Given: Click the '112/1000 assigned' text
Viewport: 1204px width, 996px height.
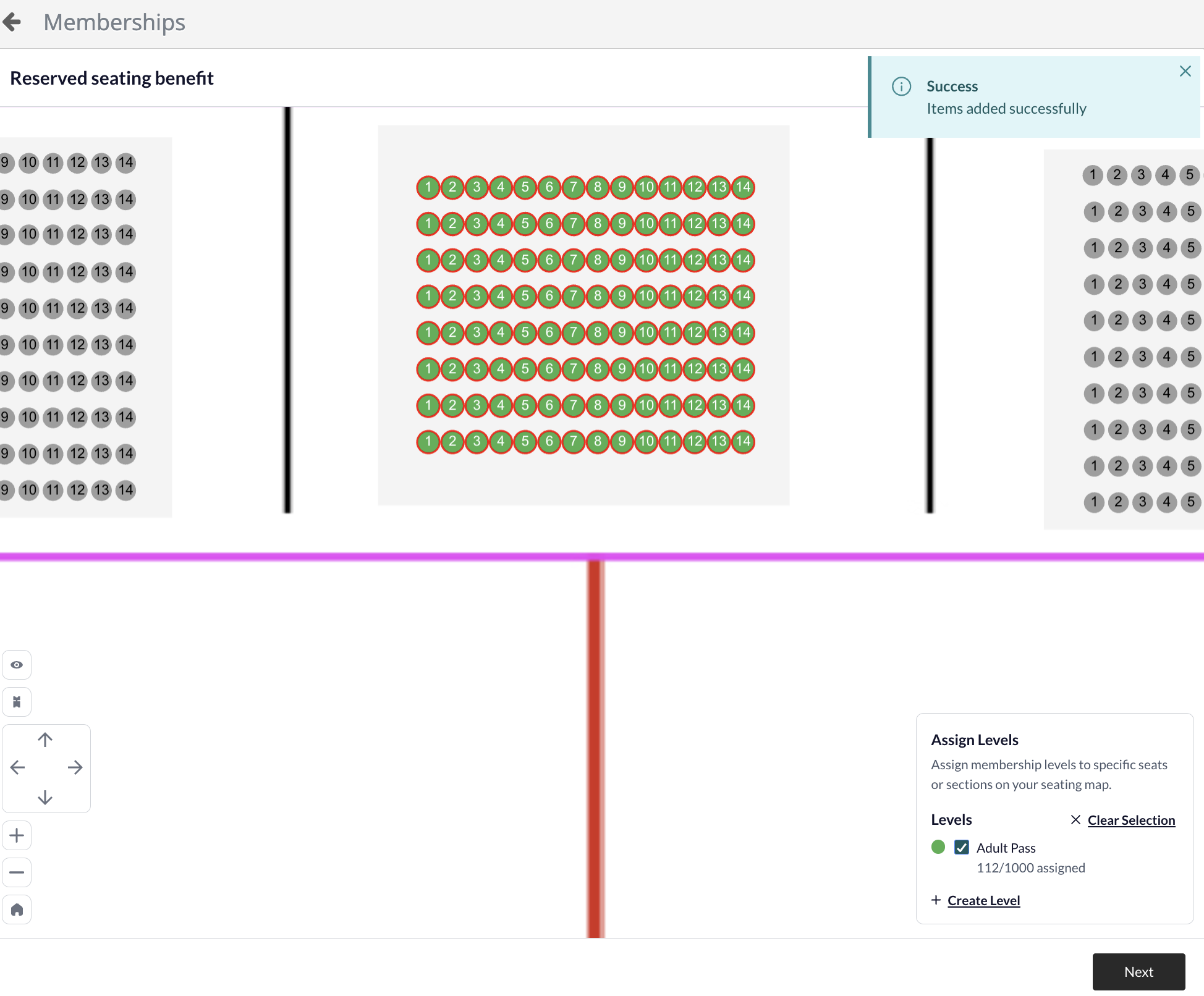Looking at the screenshot, I should [1030, 867].
